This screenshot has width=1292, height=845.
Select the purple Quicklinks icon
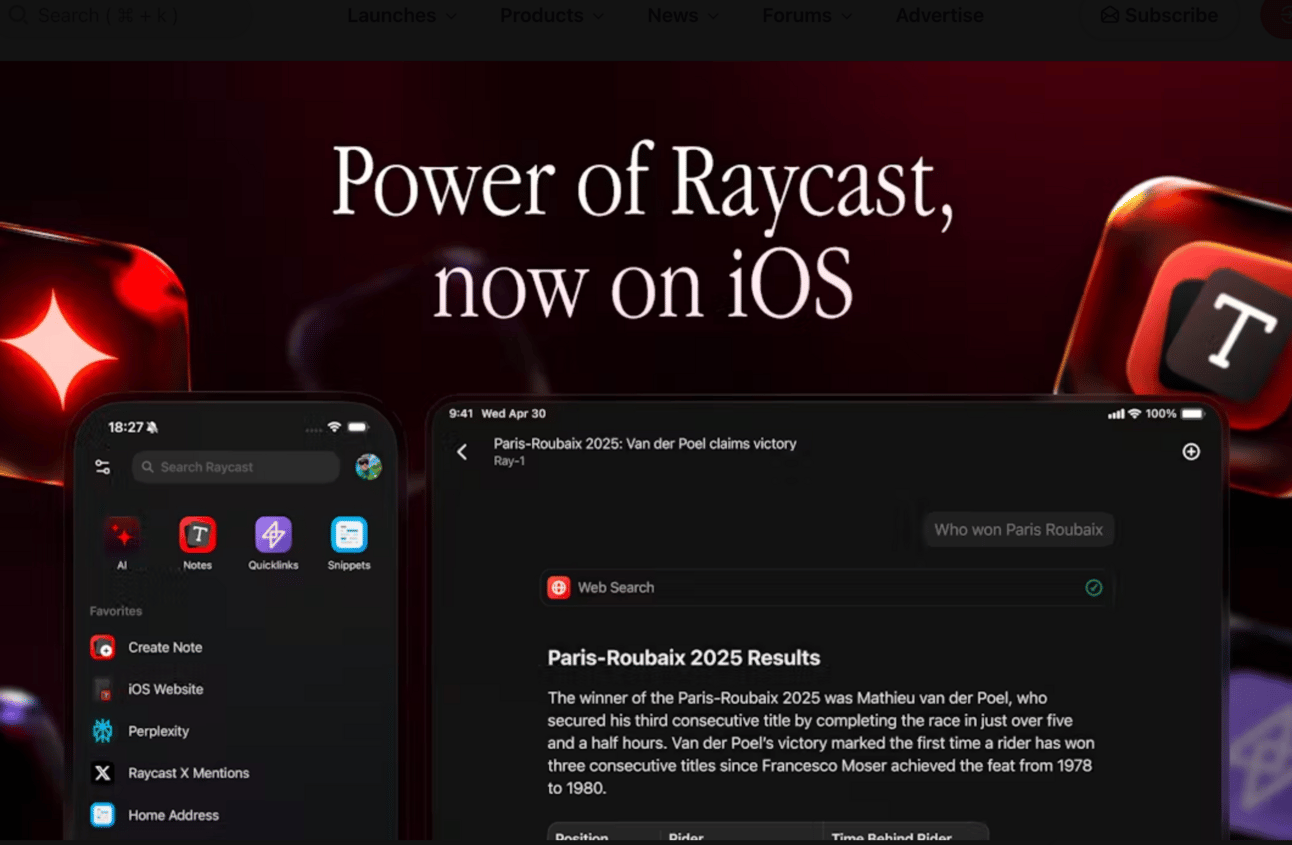(273, 536)
